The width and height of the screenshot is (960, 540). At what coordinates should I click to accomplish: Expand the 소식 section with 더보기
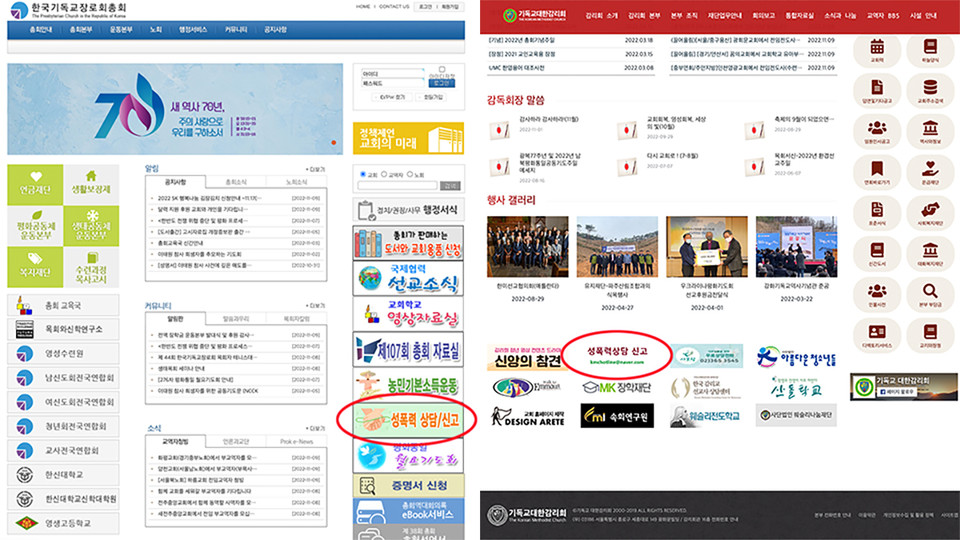pyautogui.click(x=316, y=428)
